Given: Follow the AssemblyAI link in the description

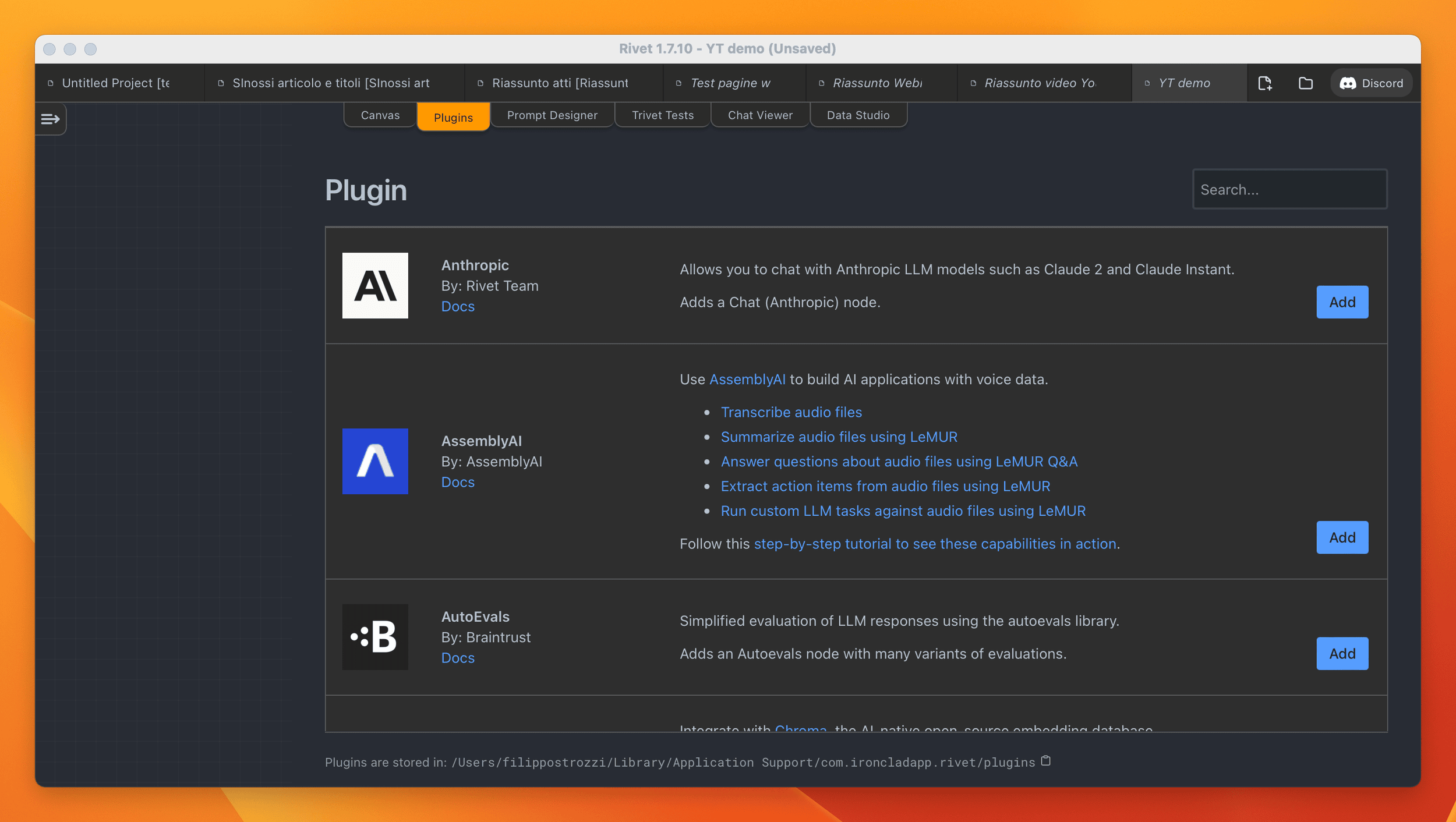Looking at the screenshot, I should [747, 380].
